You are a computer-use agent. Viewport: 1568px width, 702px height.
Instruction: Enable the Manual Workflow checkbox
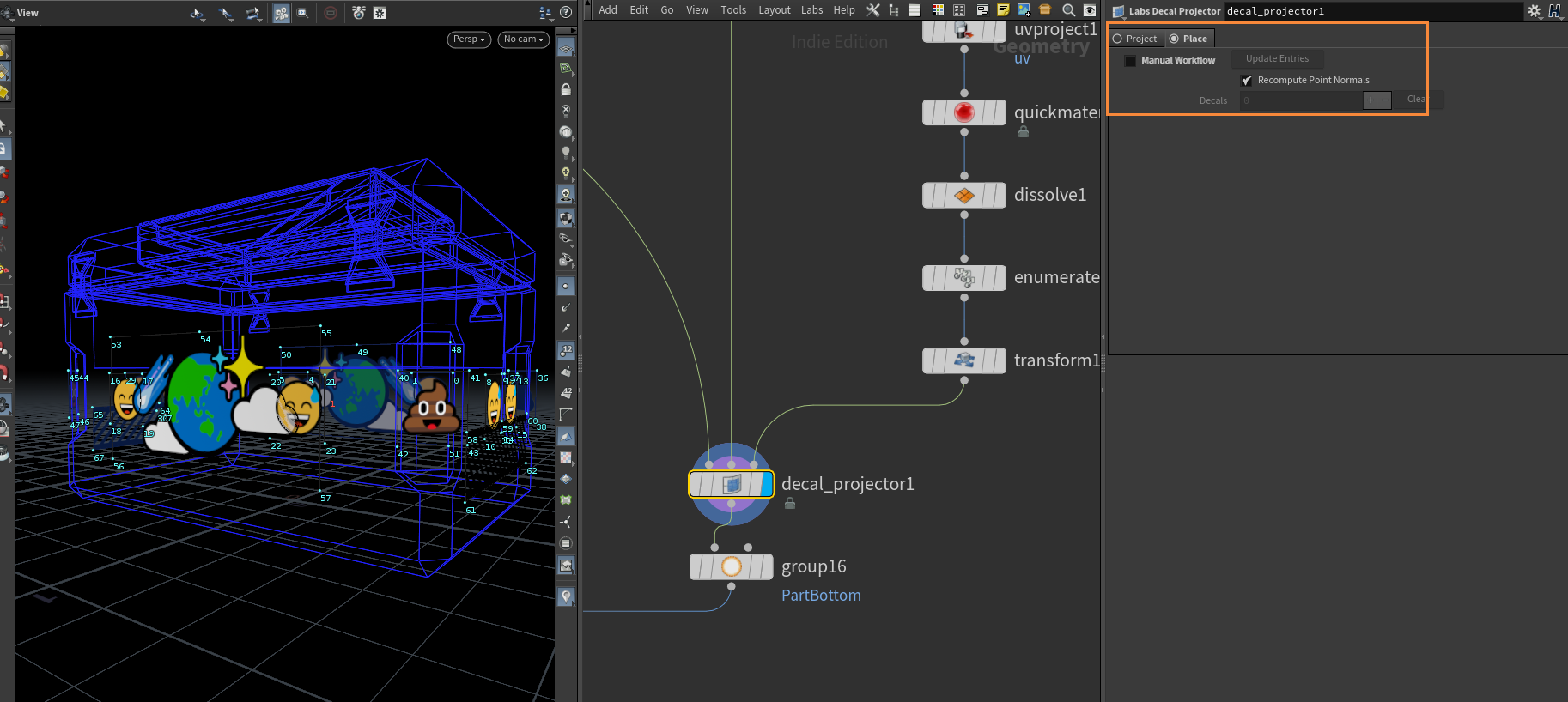tap(1130, 60)
